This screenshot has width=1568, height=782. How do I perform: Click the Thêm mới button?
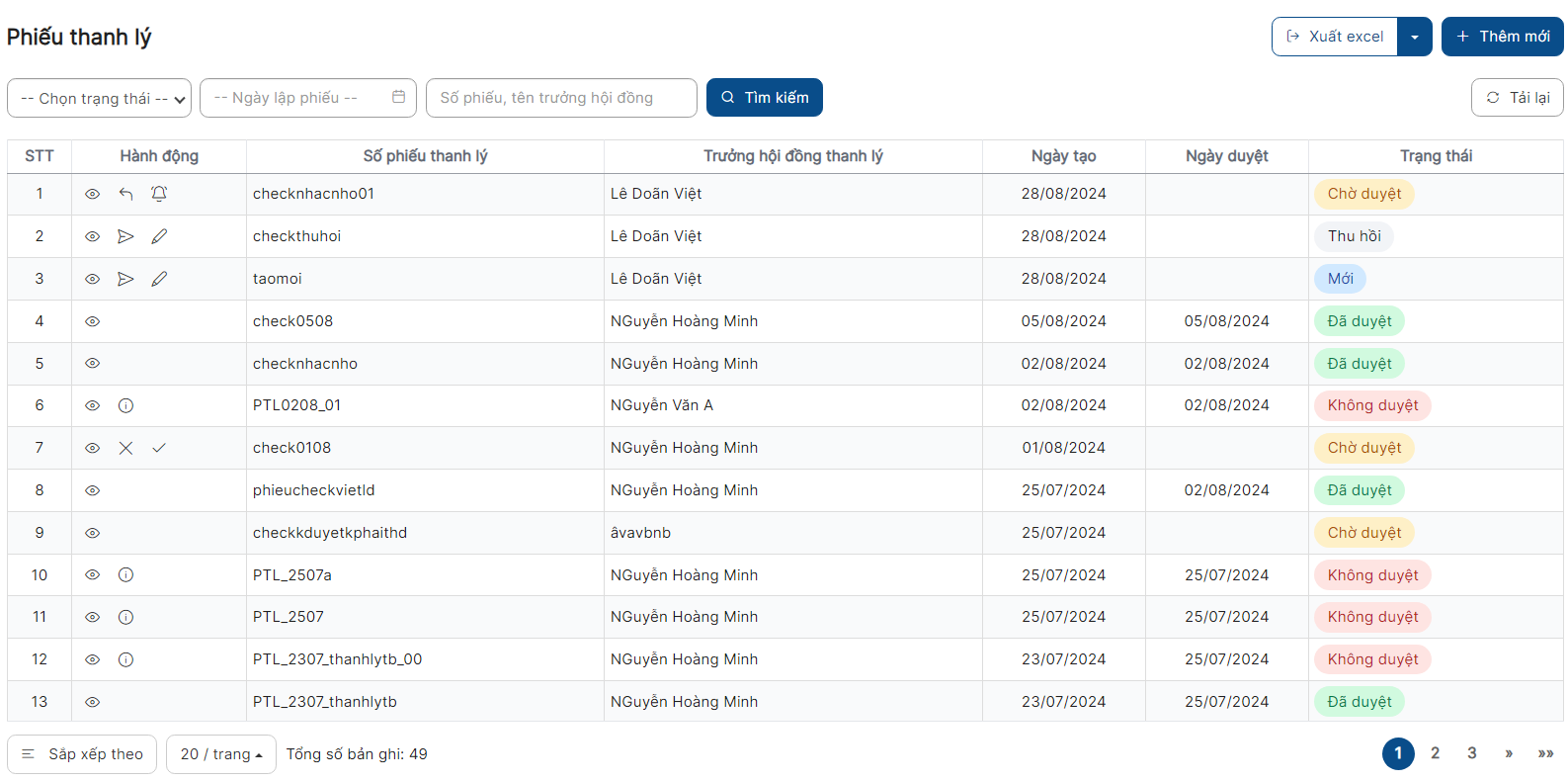(1503, 37)
